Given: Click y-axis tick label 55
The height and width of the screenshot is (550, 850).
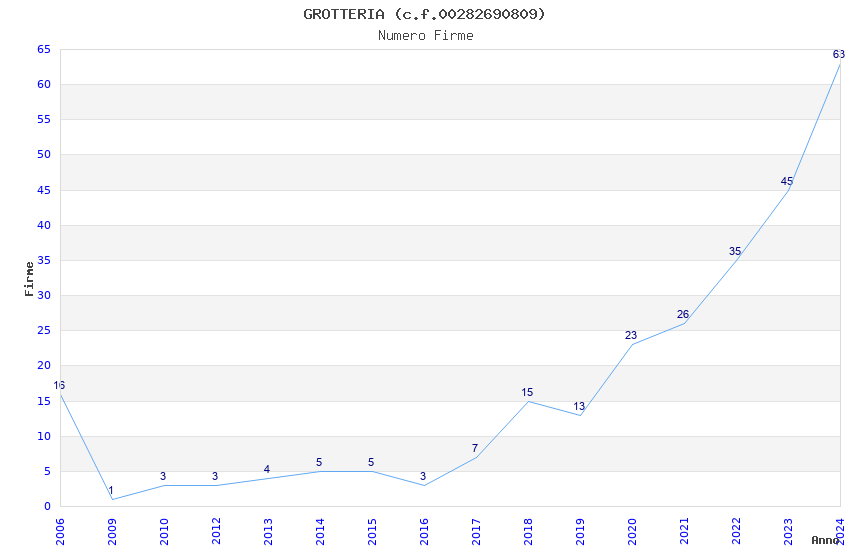Looking at the screenshot, I should coord(44,119).
